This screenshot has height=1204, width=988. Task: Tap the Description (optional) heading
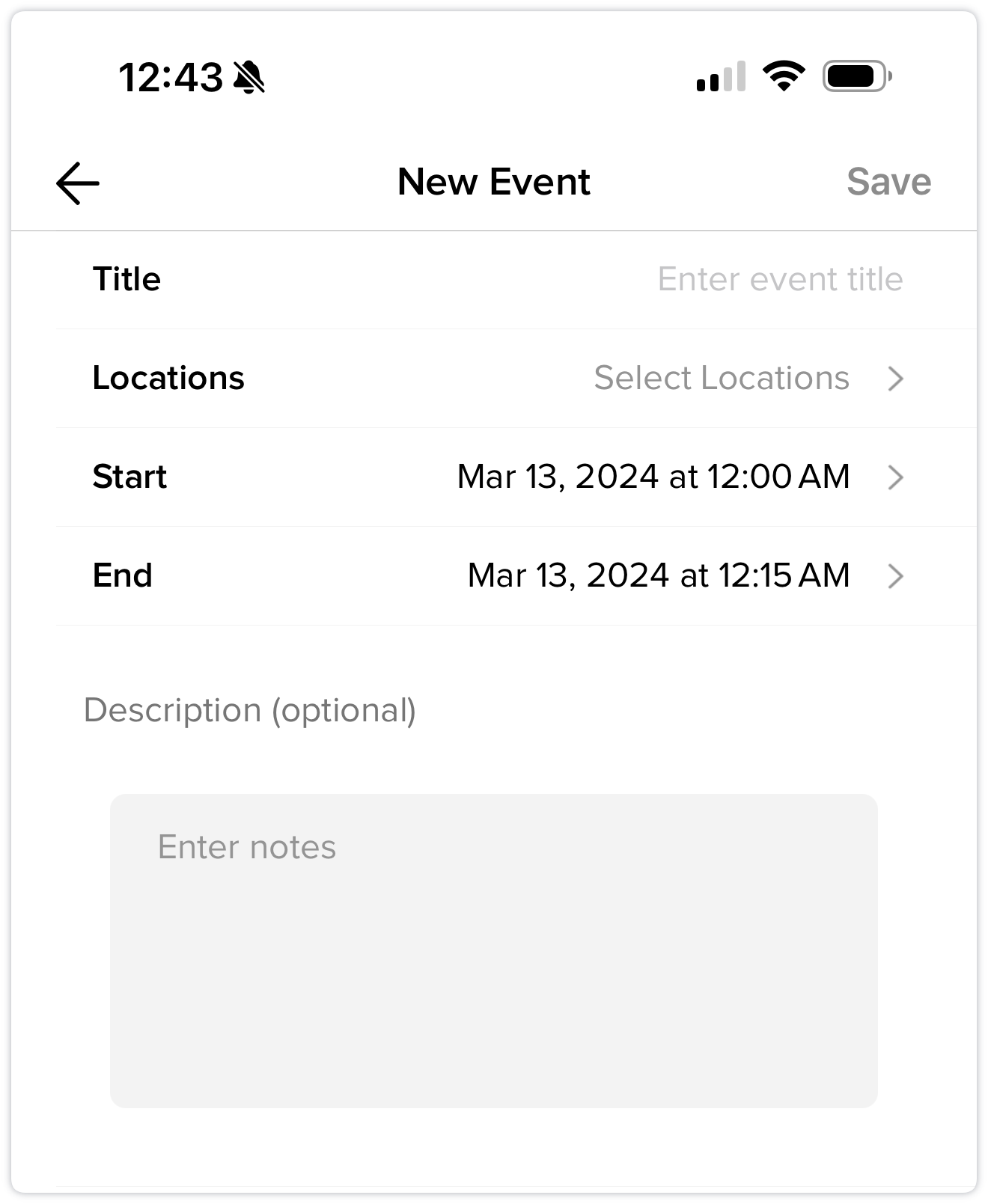click(x=250, y=710)
